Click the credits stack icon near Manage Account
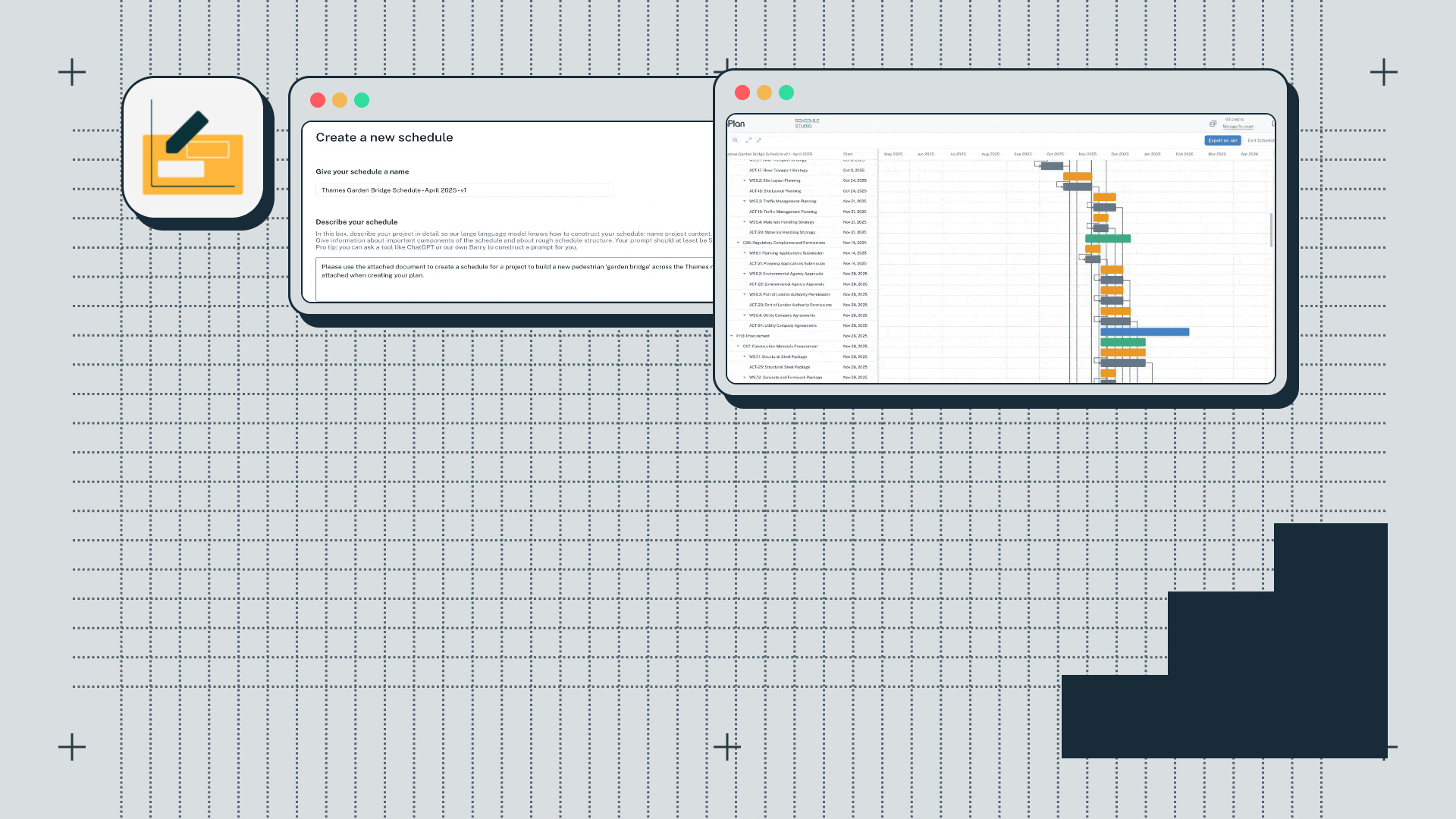 click(1213, 123)
